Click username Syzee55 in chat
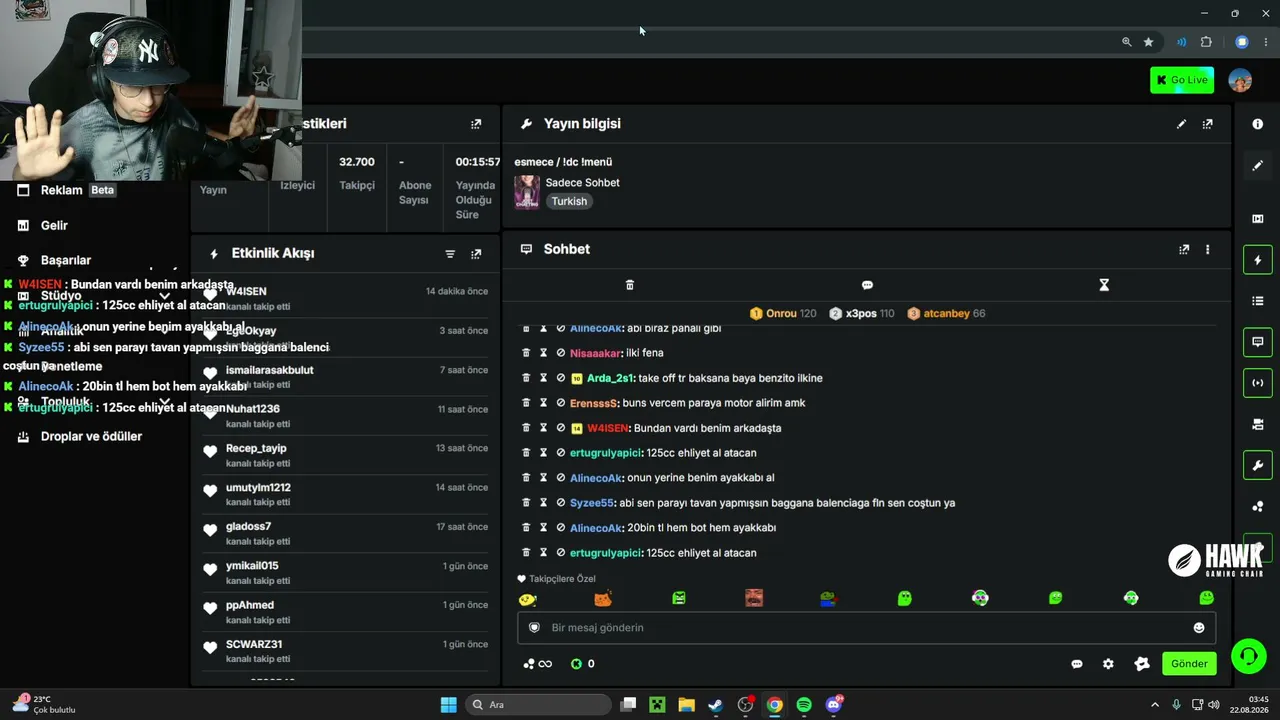The height and width of the screenshot is (720, 1280). 591,503
